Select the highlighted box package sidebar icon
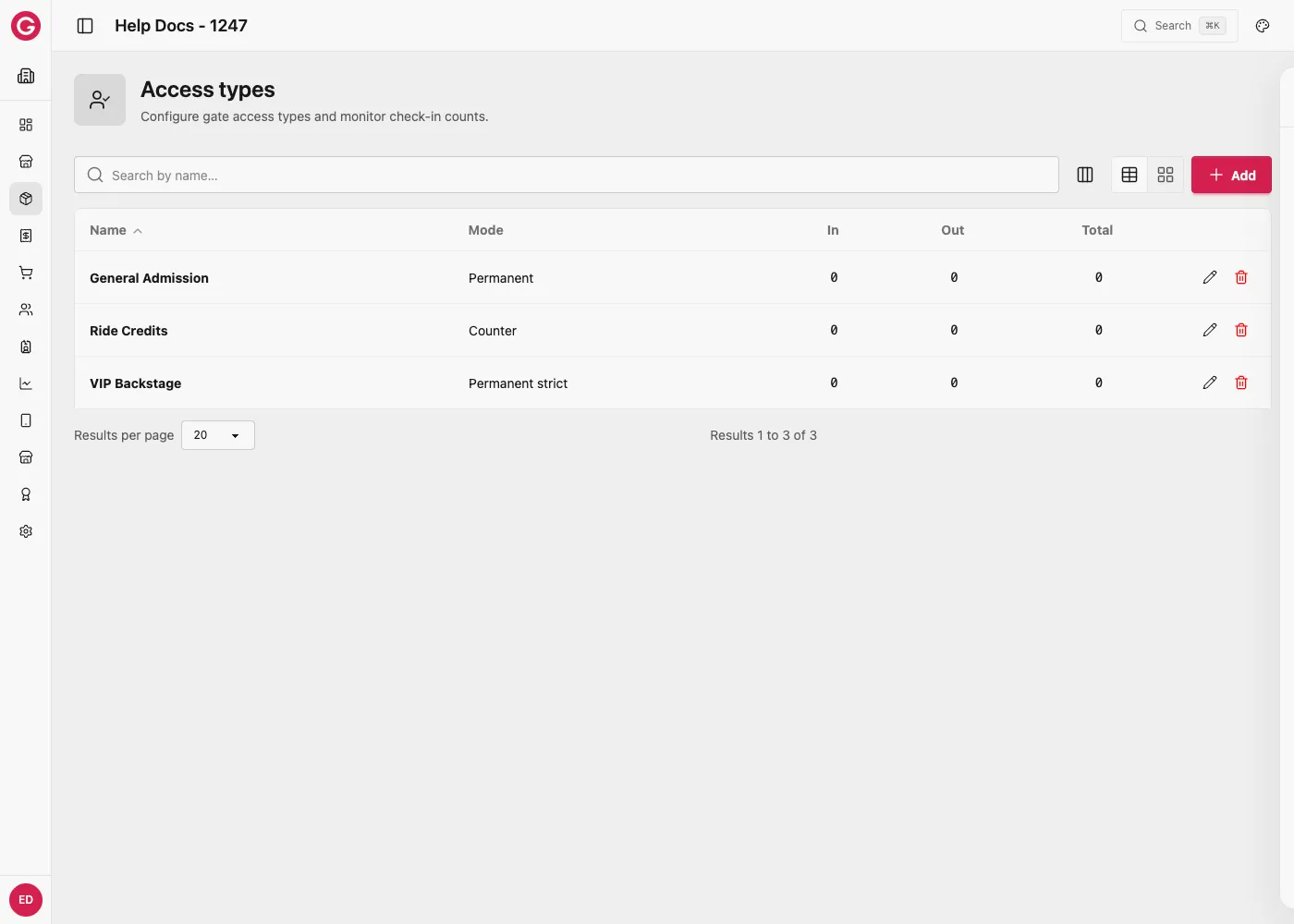 coord(26,199)
